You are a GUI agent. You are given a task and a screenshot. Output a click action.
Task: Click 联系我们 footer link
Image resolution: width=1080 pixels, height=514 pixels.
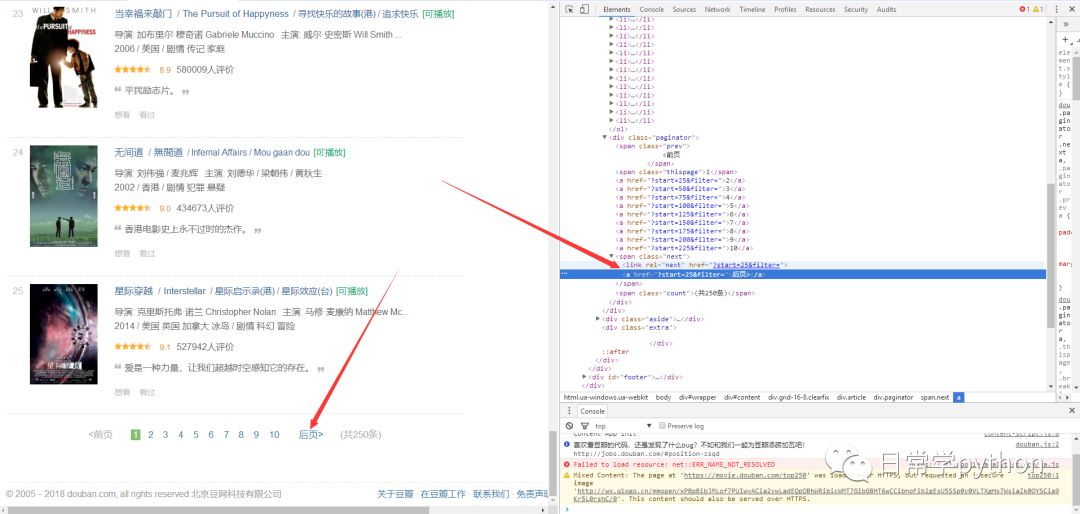491,494
